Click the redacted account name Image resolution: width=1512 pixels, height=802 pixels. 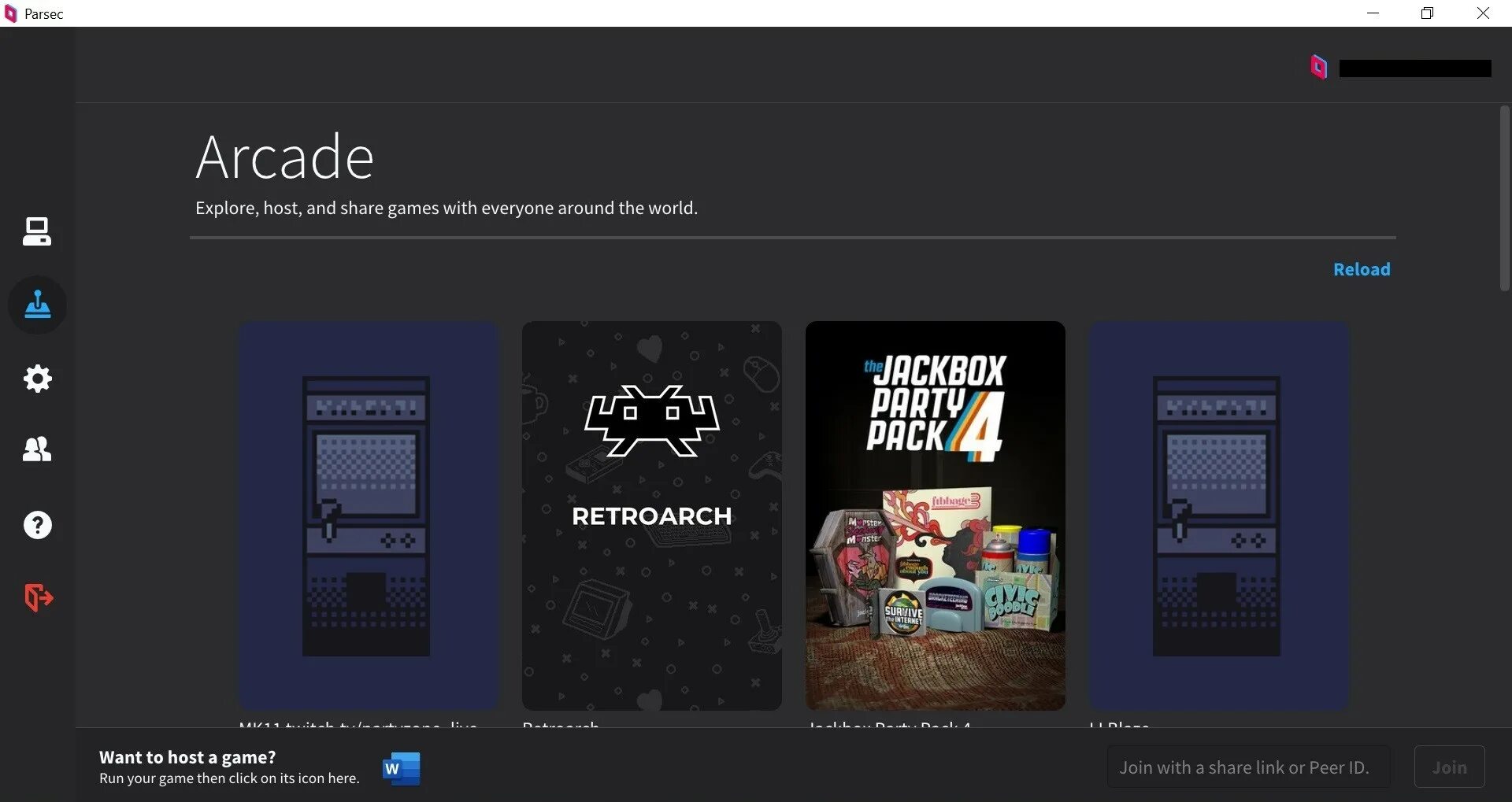[x=1415, y=68]
